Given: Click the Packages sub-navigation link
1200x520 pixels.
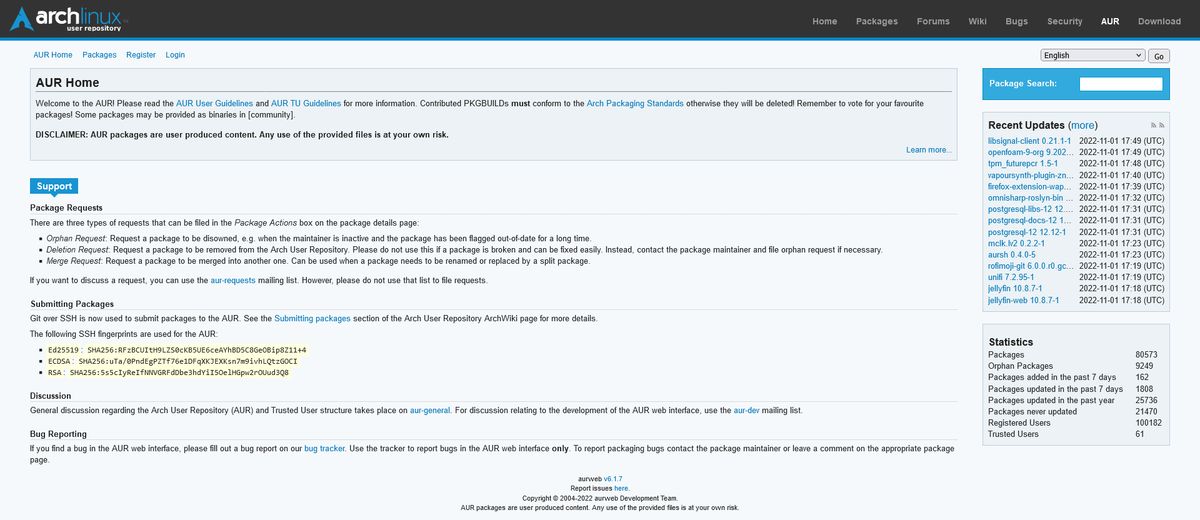Looking at the screenshot, I should (x=100, y=55).
